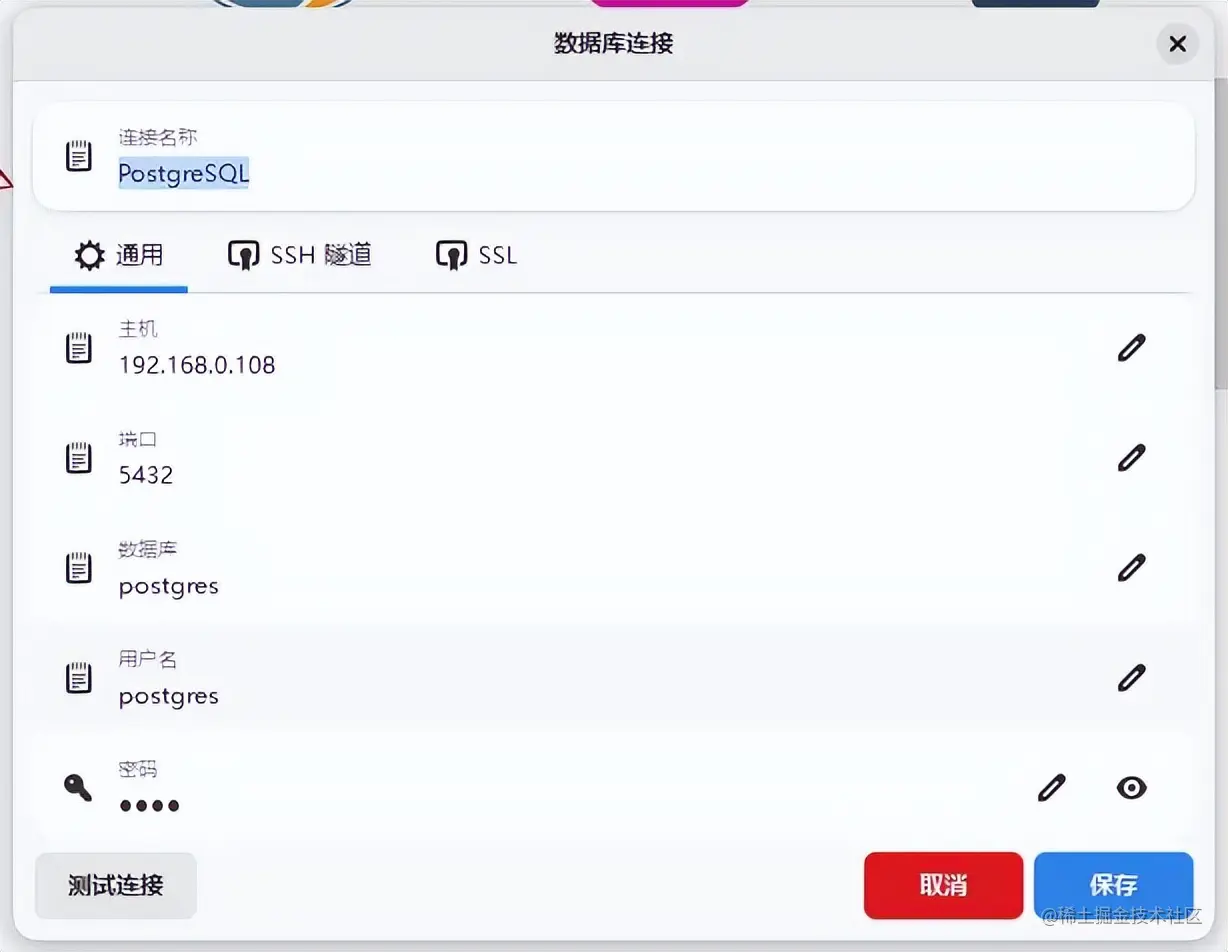This screenshot has height=952, width=1228.
Task: Click the note icon beside 主机
Action: 79,348
